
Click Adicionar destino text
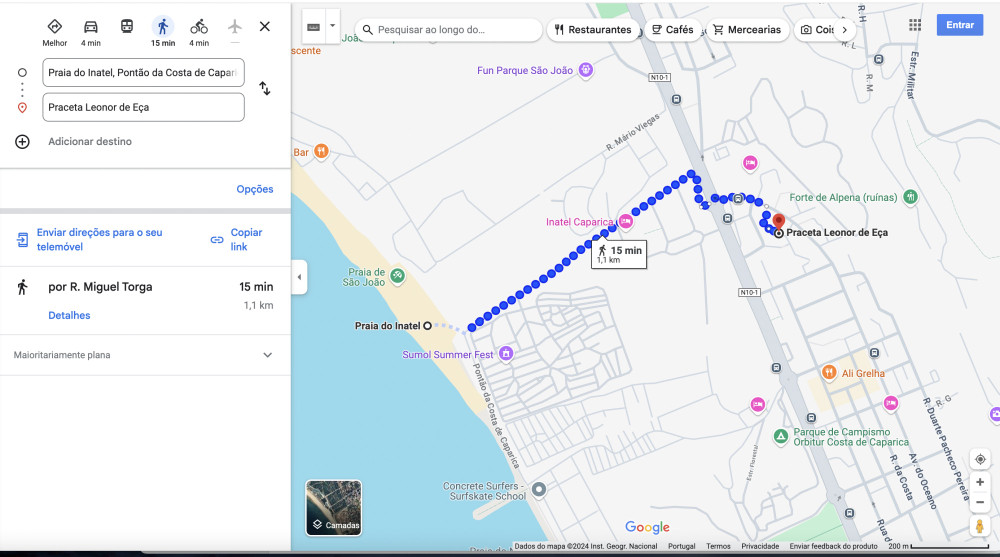(x=90, y=142)
